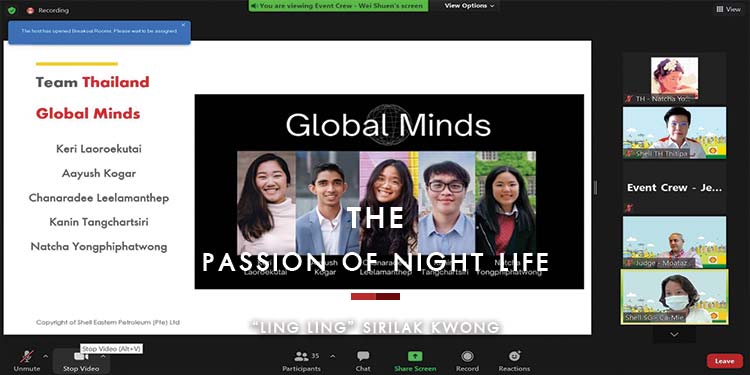The width and height of the screenshot is (750, 375).
Task: Close the Breakout Rooms notification
Action: point(183,25)
